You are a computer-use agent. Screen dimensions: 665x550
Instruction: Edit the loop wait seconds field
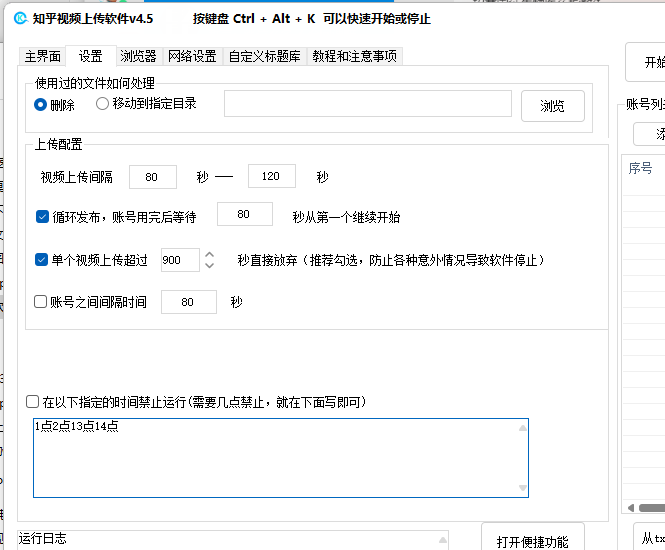pos(245,214)
